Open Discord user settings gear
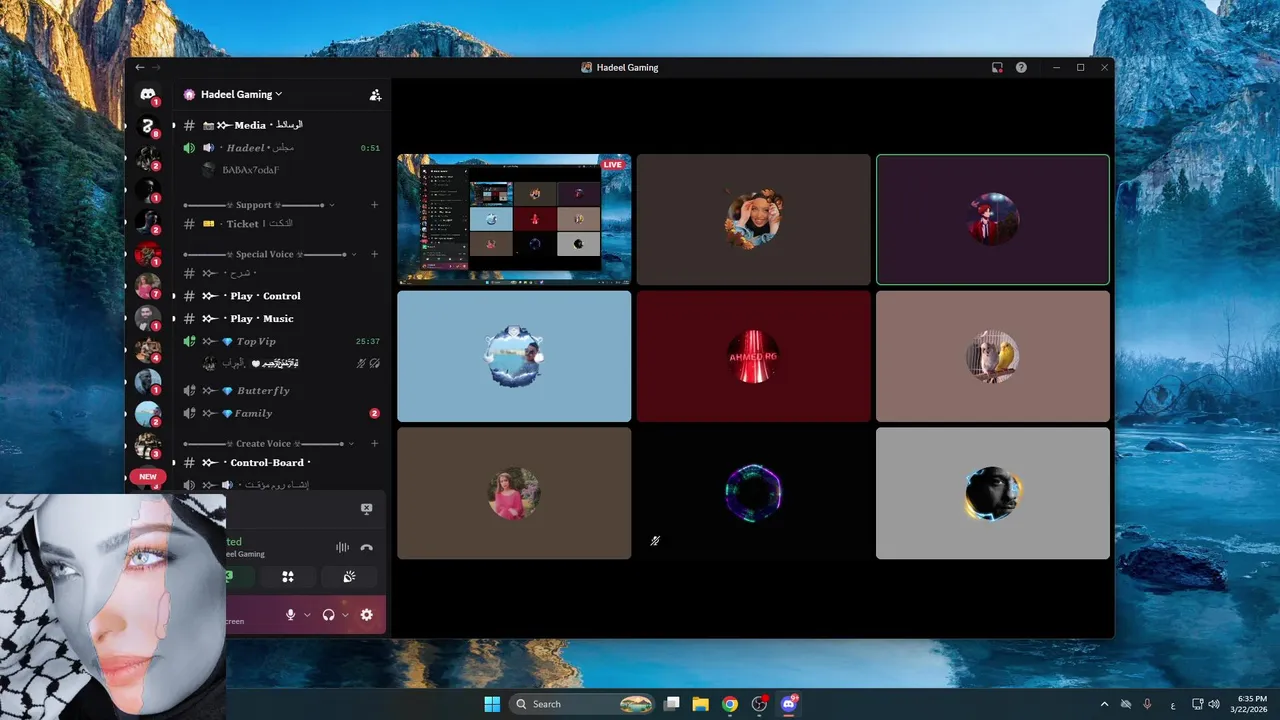The width and height of the screenshot is (1280, 720). [366, 615]
